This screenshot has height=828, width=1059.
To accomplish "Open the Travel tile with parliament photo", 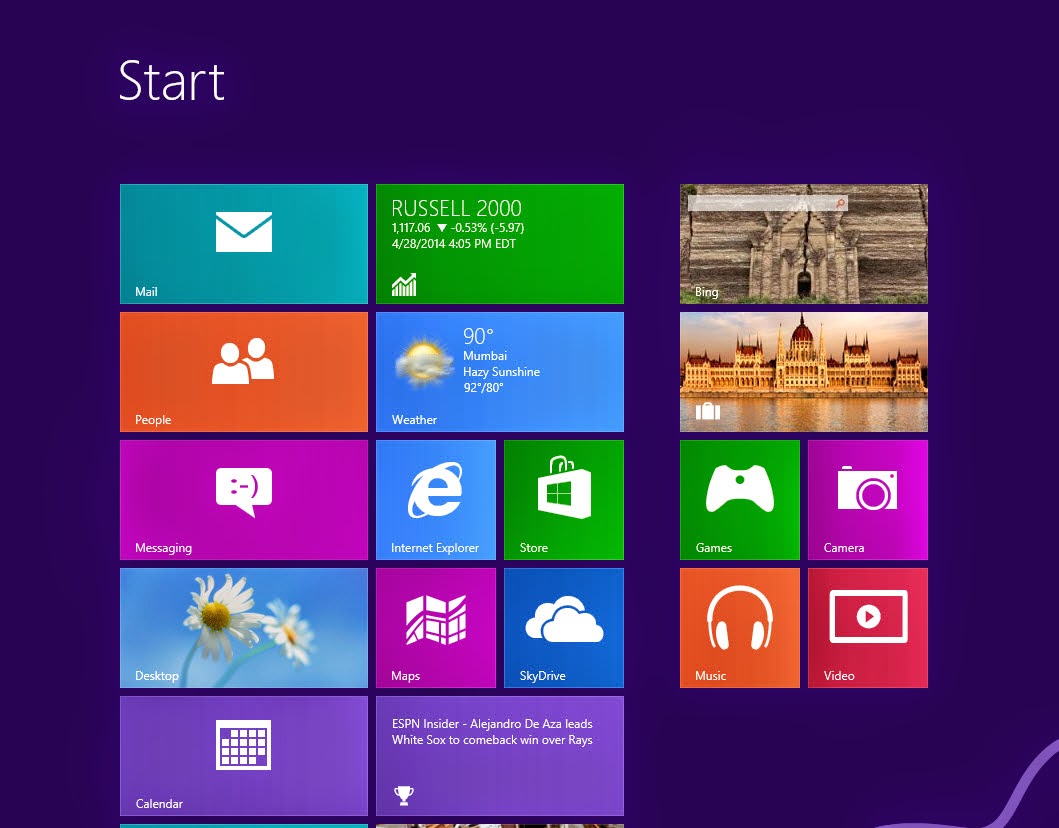I will (804, 371).
